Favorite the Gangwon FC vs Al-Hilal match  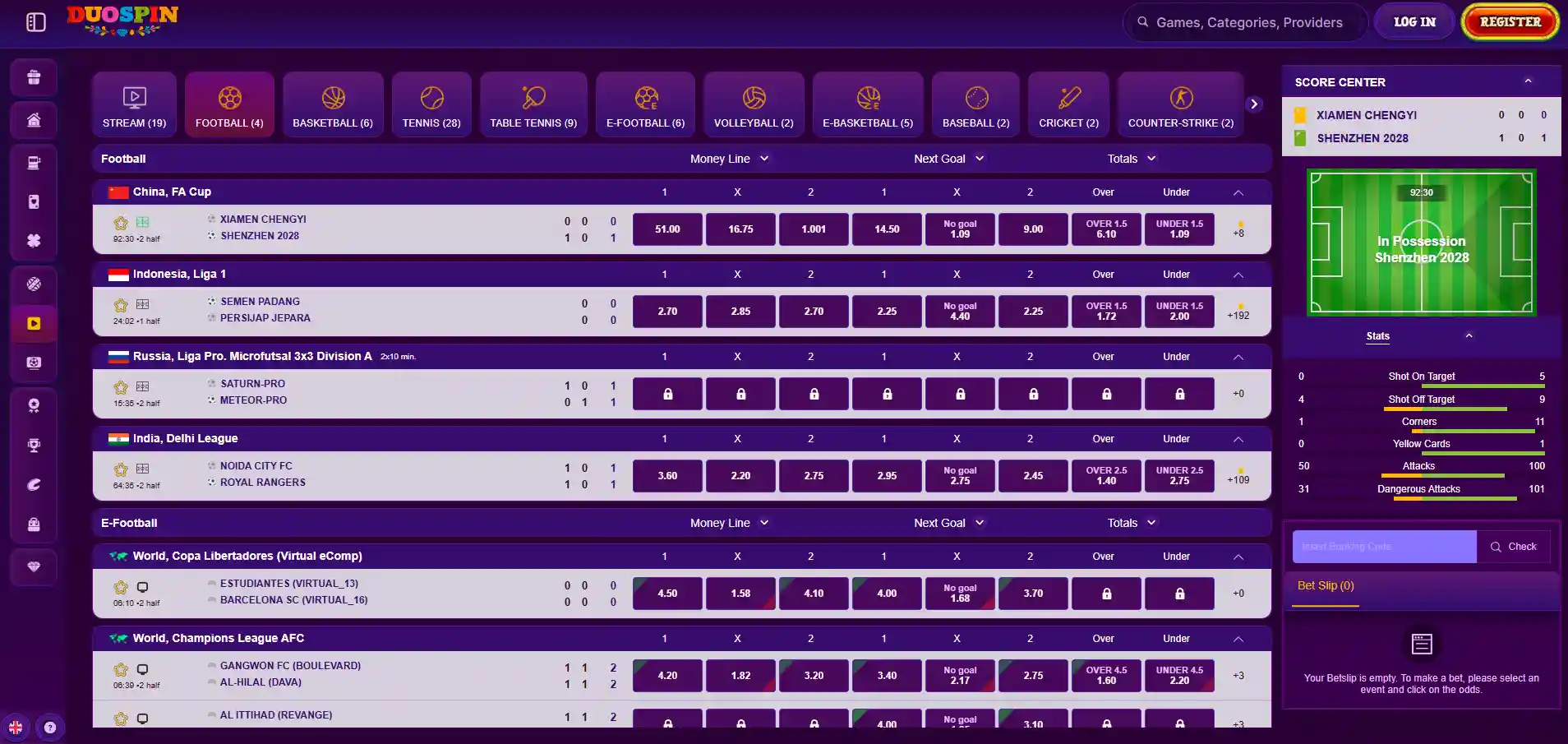pos(121,669)
